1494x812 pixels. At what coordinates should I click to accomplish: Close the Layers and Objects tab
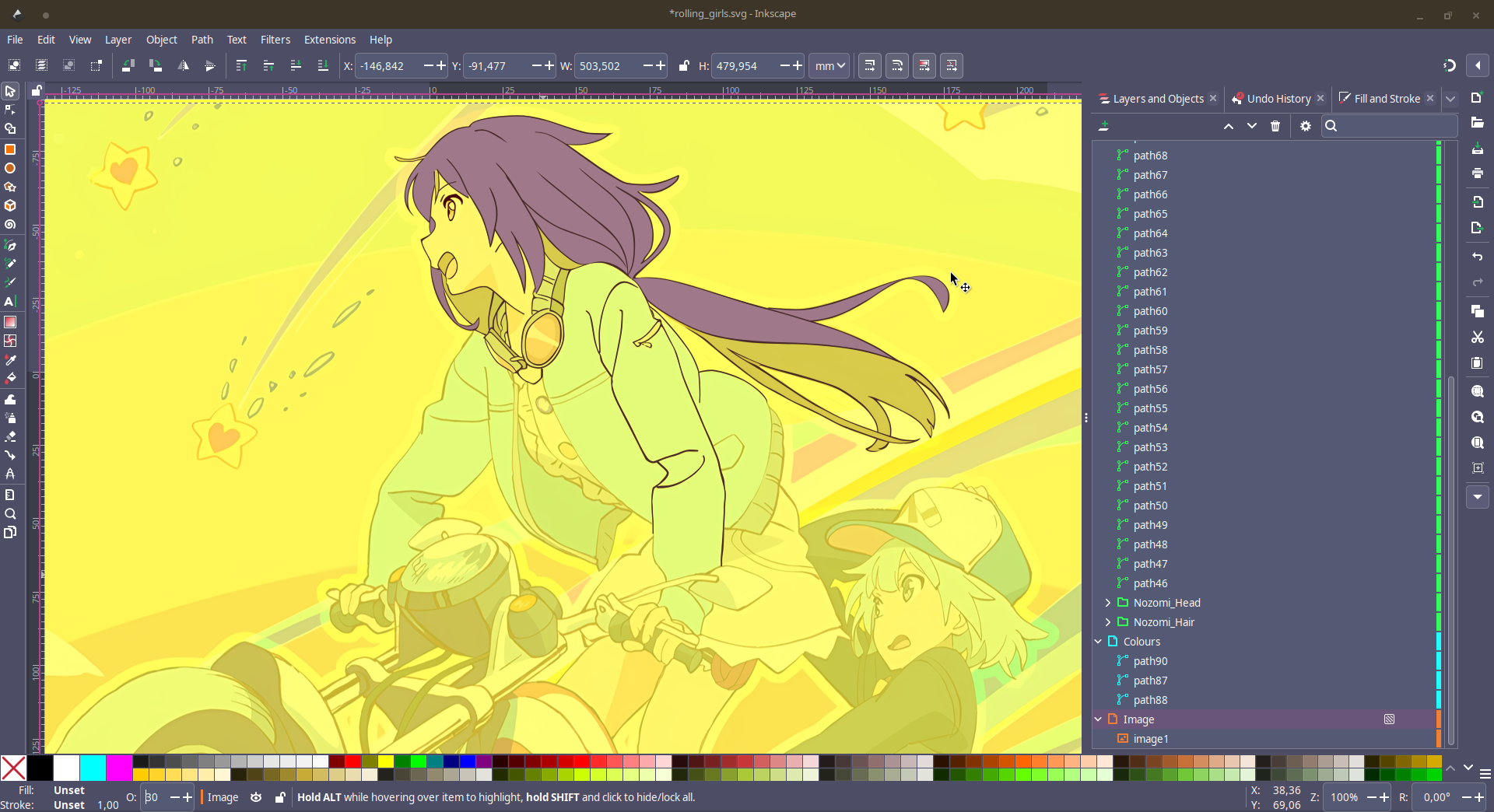click(1213, 99)
